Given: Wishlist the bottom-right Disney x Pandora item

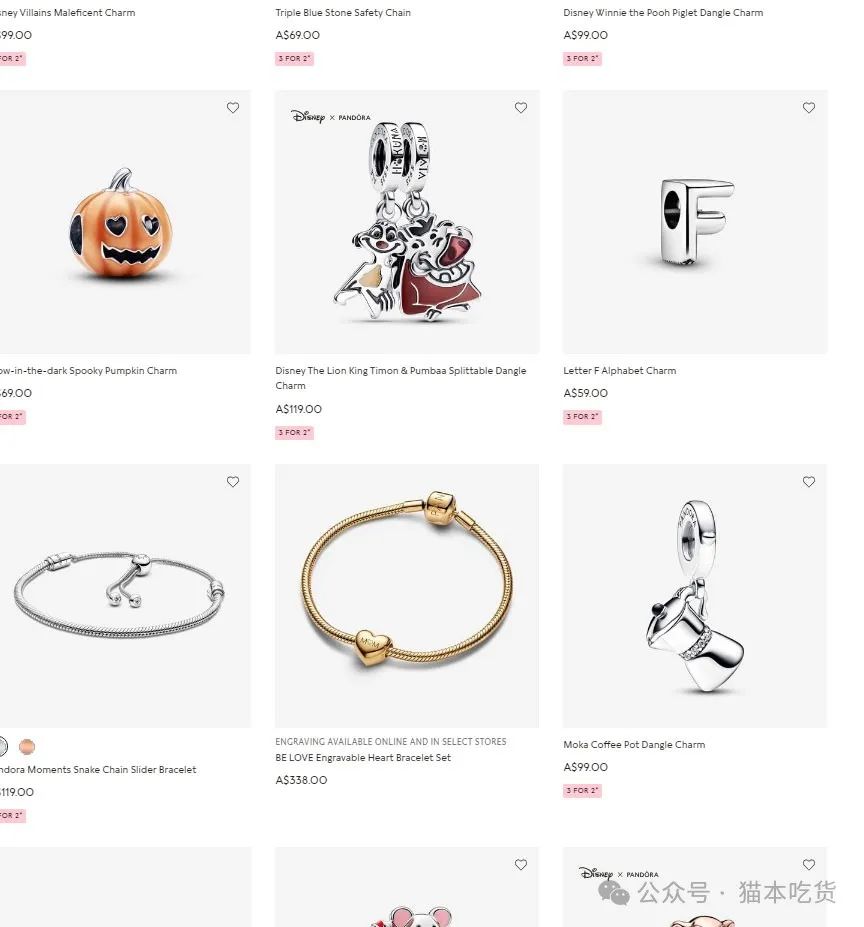Looking at the screenshot, I should coord(809,865).
